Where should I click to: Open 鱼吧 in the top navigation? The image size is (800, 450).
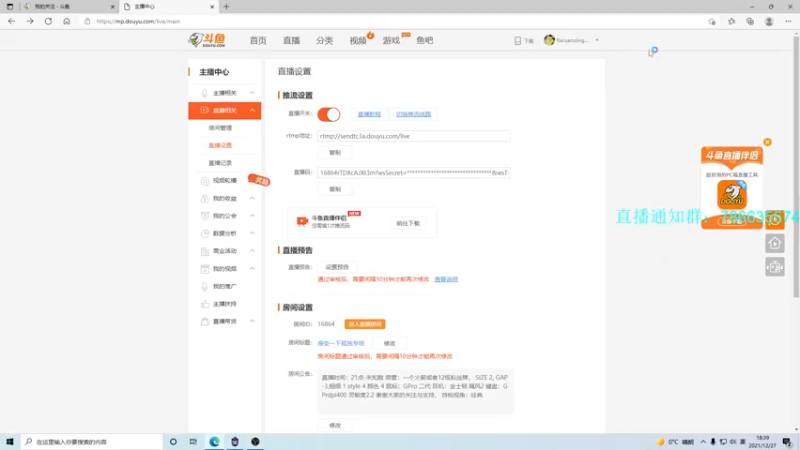click(x=424, y=40)
